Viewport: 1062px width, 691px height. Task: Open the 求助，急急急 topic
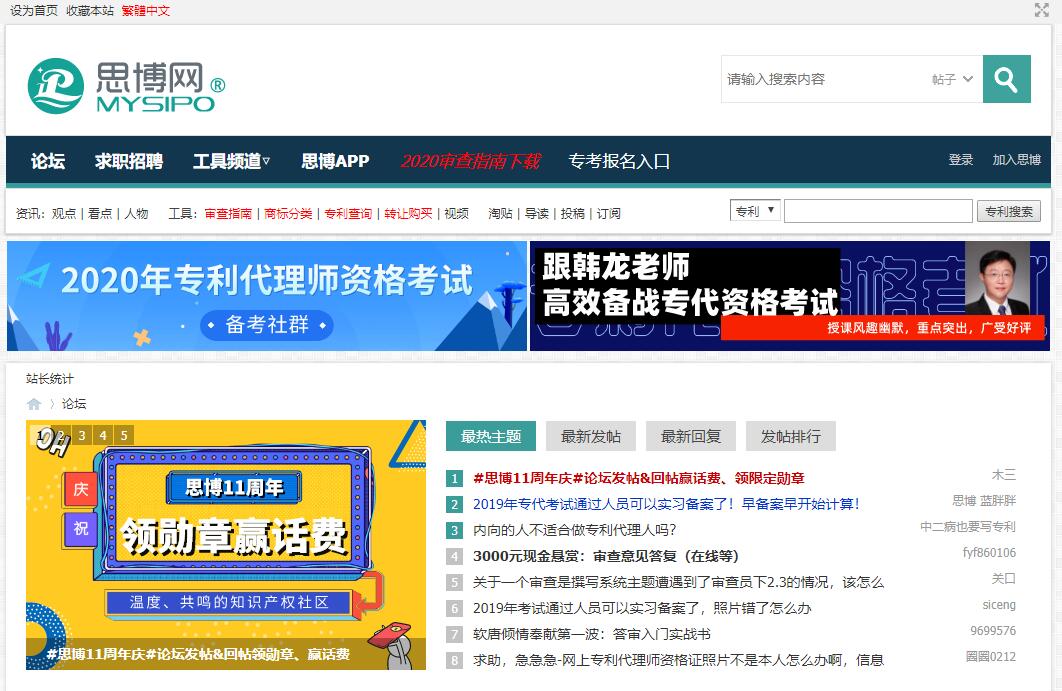tap(679, 660)
